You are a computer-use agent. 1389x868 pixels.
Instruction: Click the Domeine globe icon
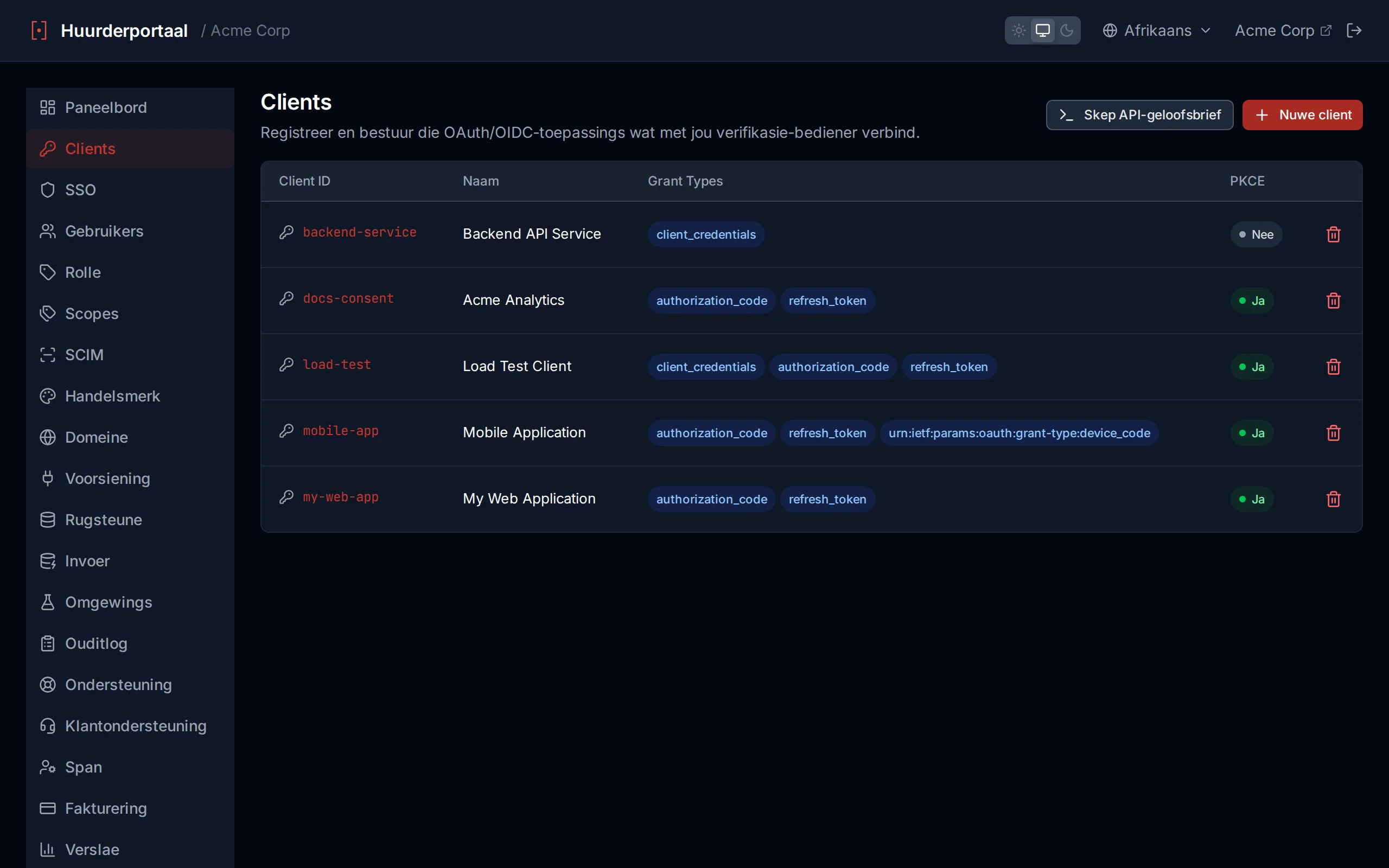(48, 437)
